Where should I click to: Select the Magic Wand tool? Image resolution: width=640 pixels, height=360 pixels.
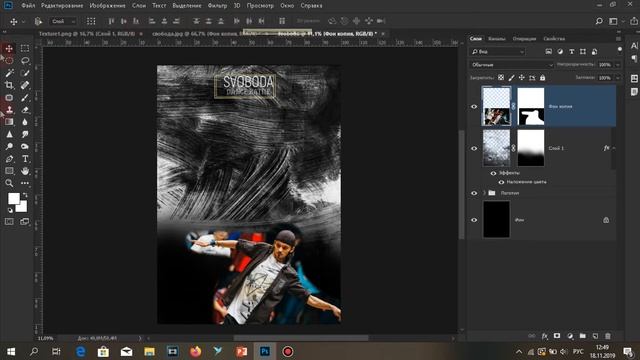9,73
